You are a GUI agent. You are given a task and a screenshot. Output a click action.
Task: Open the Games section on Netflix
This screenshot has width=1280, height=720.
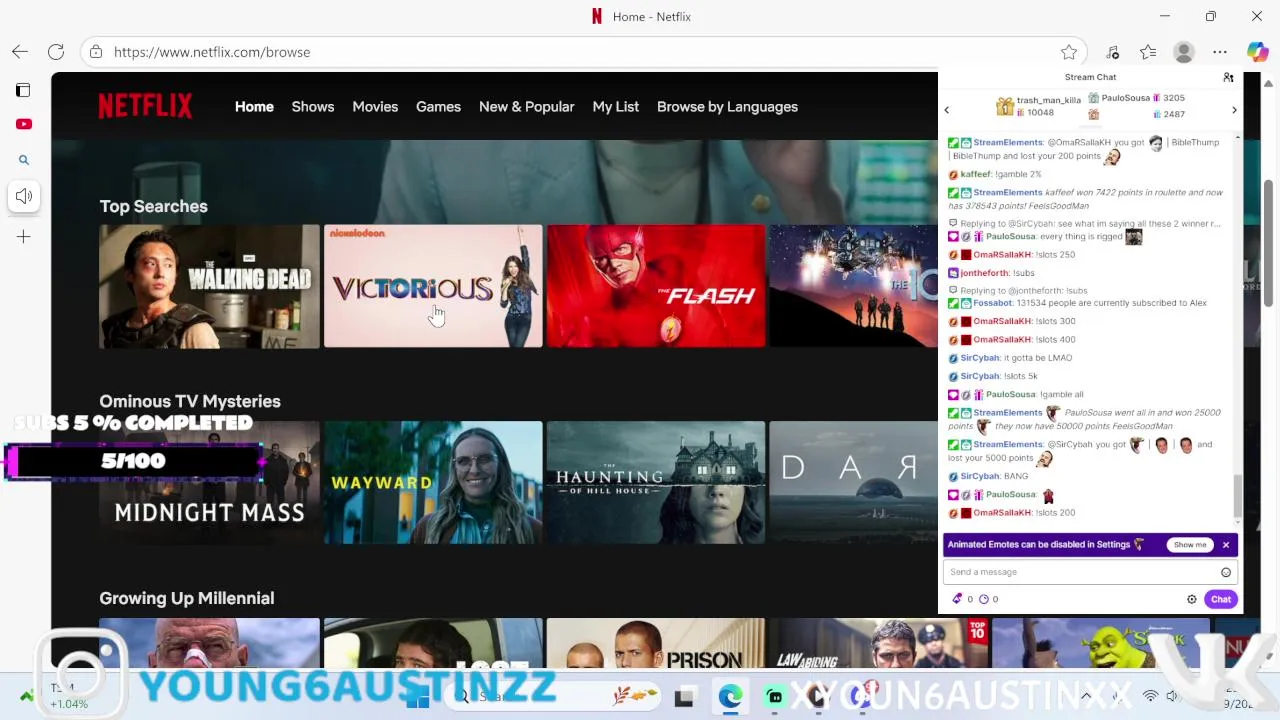[438, 107]
